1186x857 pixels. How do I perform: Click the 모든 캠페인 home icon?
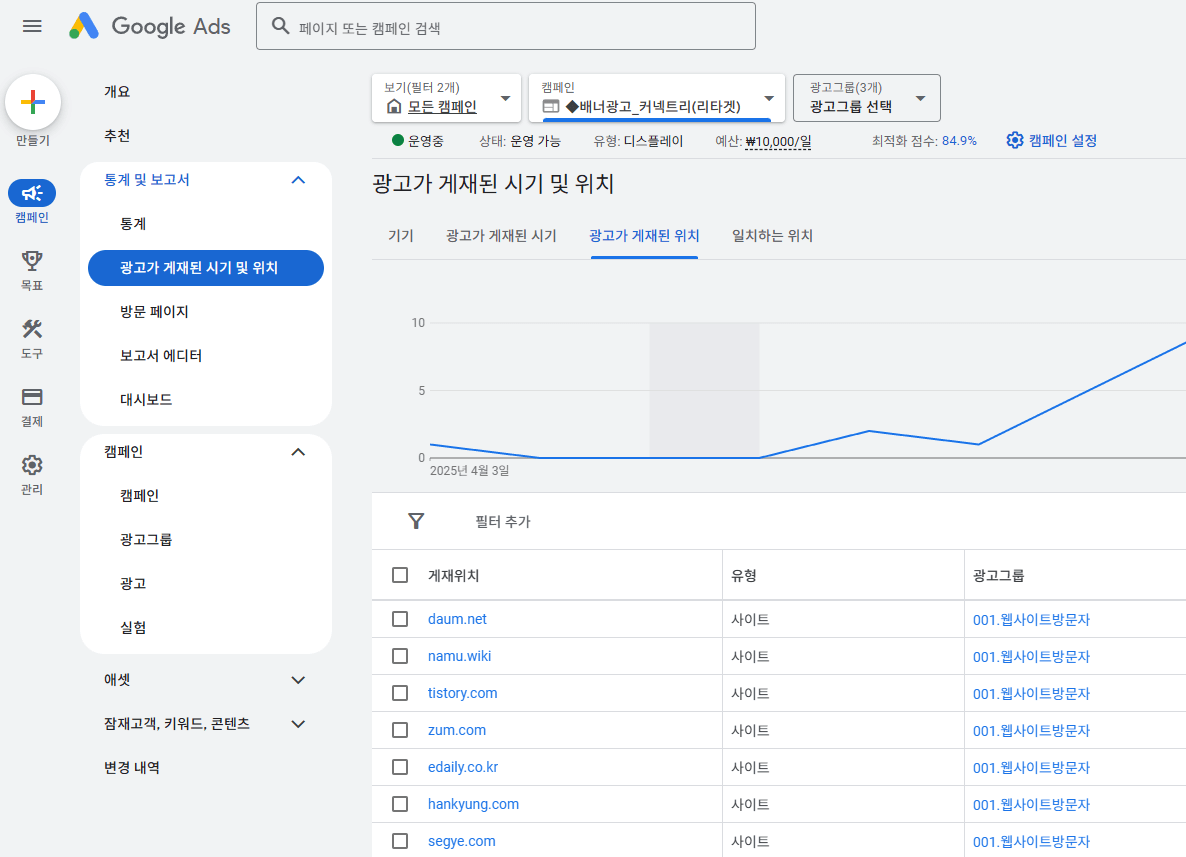[x=393, y=107]
